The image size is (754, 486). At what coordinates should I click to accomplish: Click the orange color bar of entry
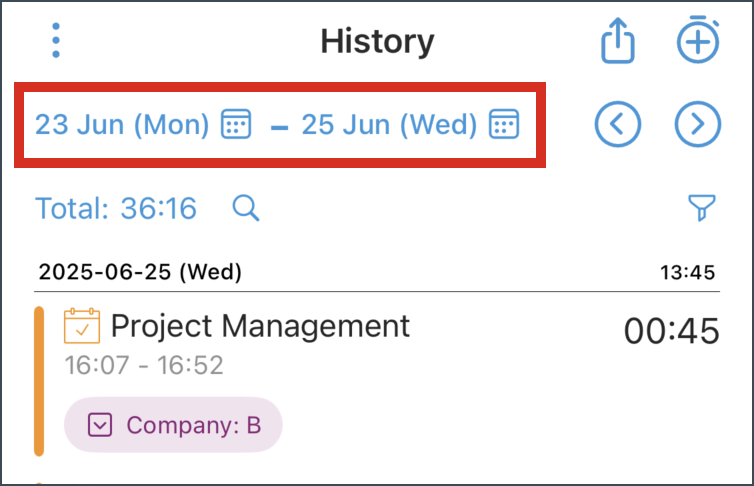coord(39,381)
